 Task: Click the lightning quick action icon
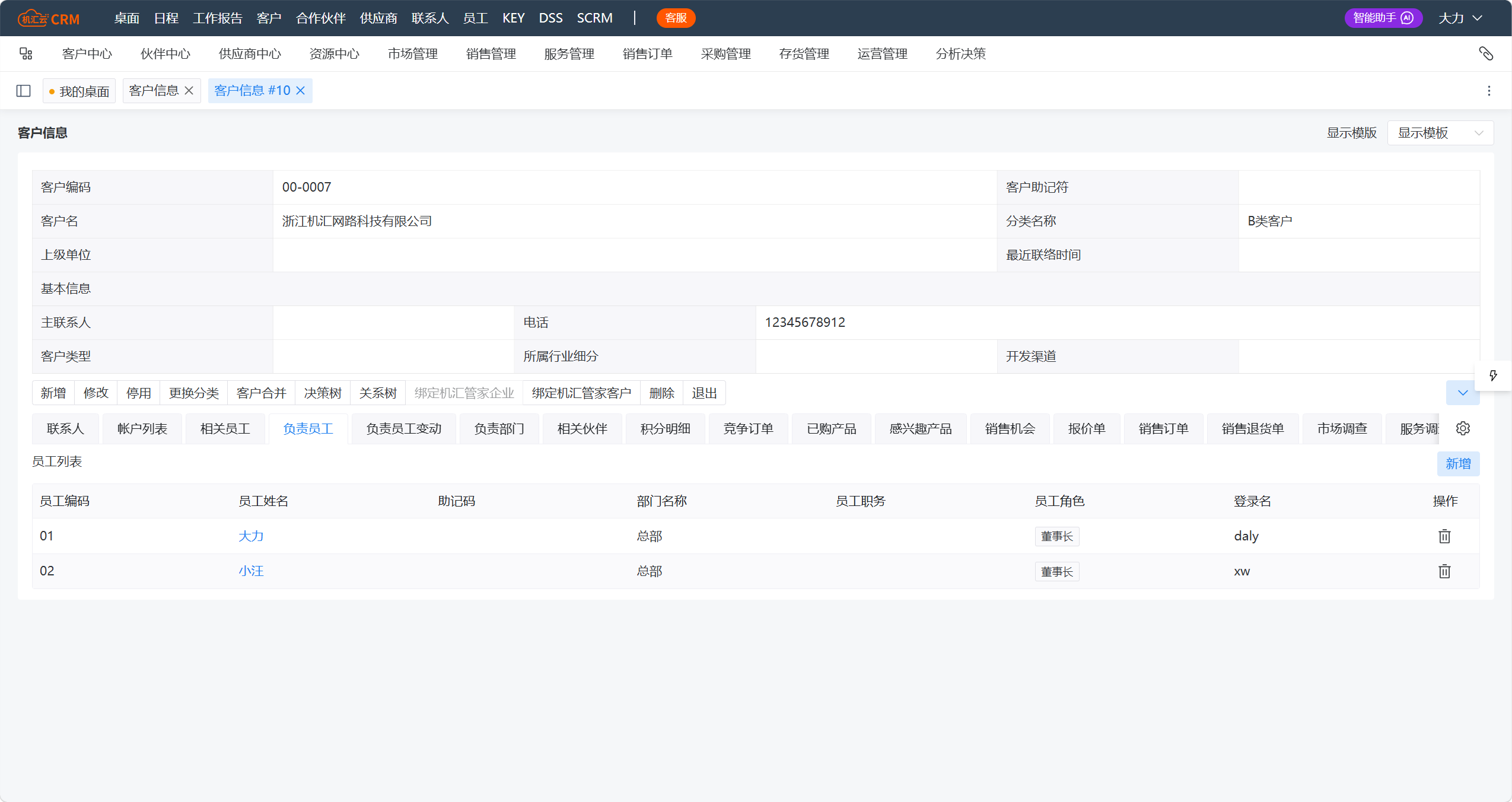pos(1493,375)
